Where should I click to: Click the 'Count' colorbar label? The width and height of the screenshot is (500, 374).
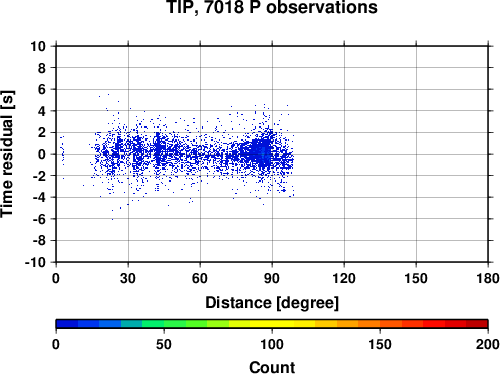click(272, 368)
